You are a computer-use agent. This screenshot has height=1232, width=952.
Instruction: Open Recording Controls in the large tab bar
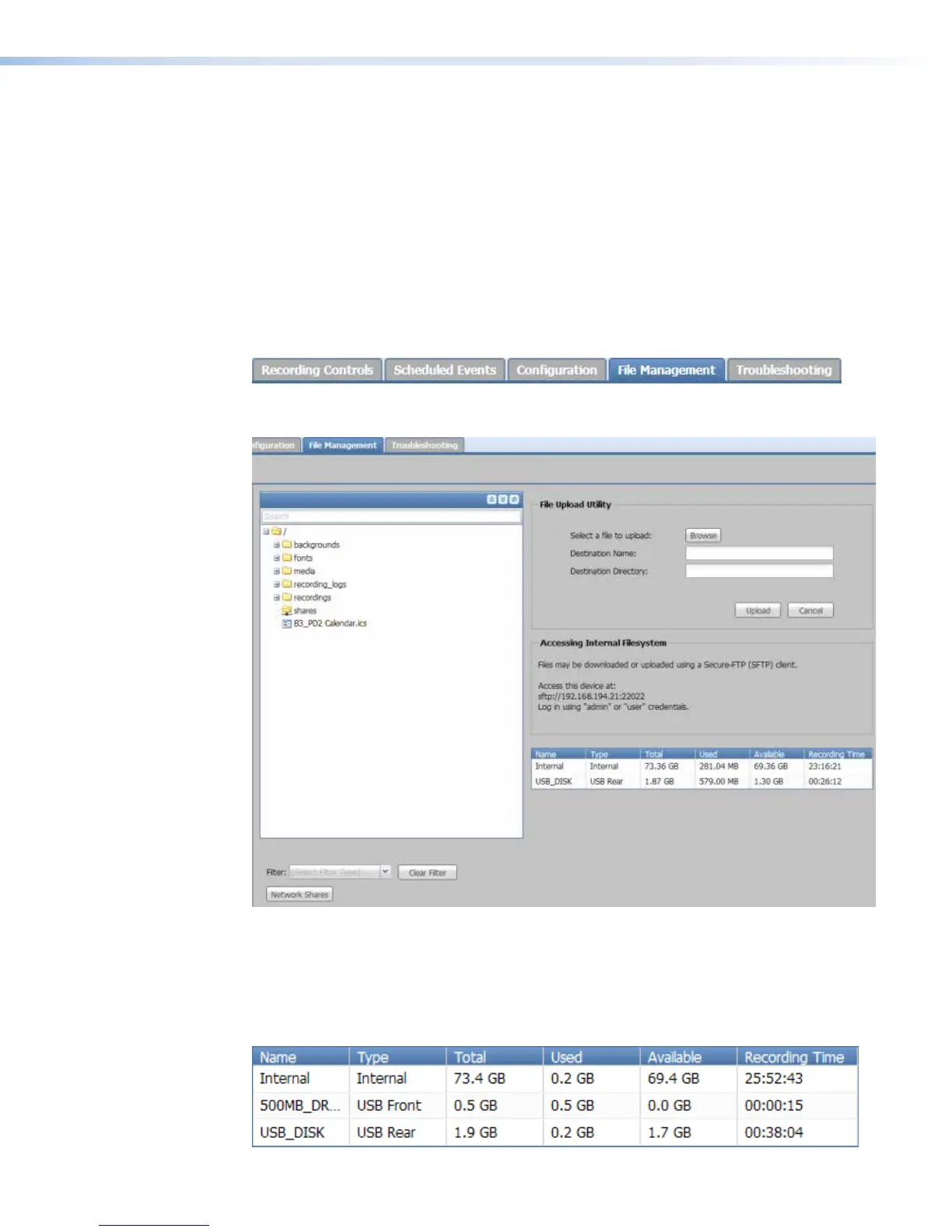pos(317,370)
